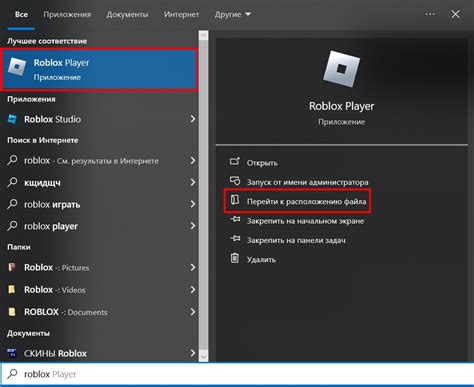Viewport: 474px width, 387px height.
Task: Click the file location icon
Action: point(235,200)
